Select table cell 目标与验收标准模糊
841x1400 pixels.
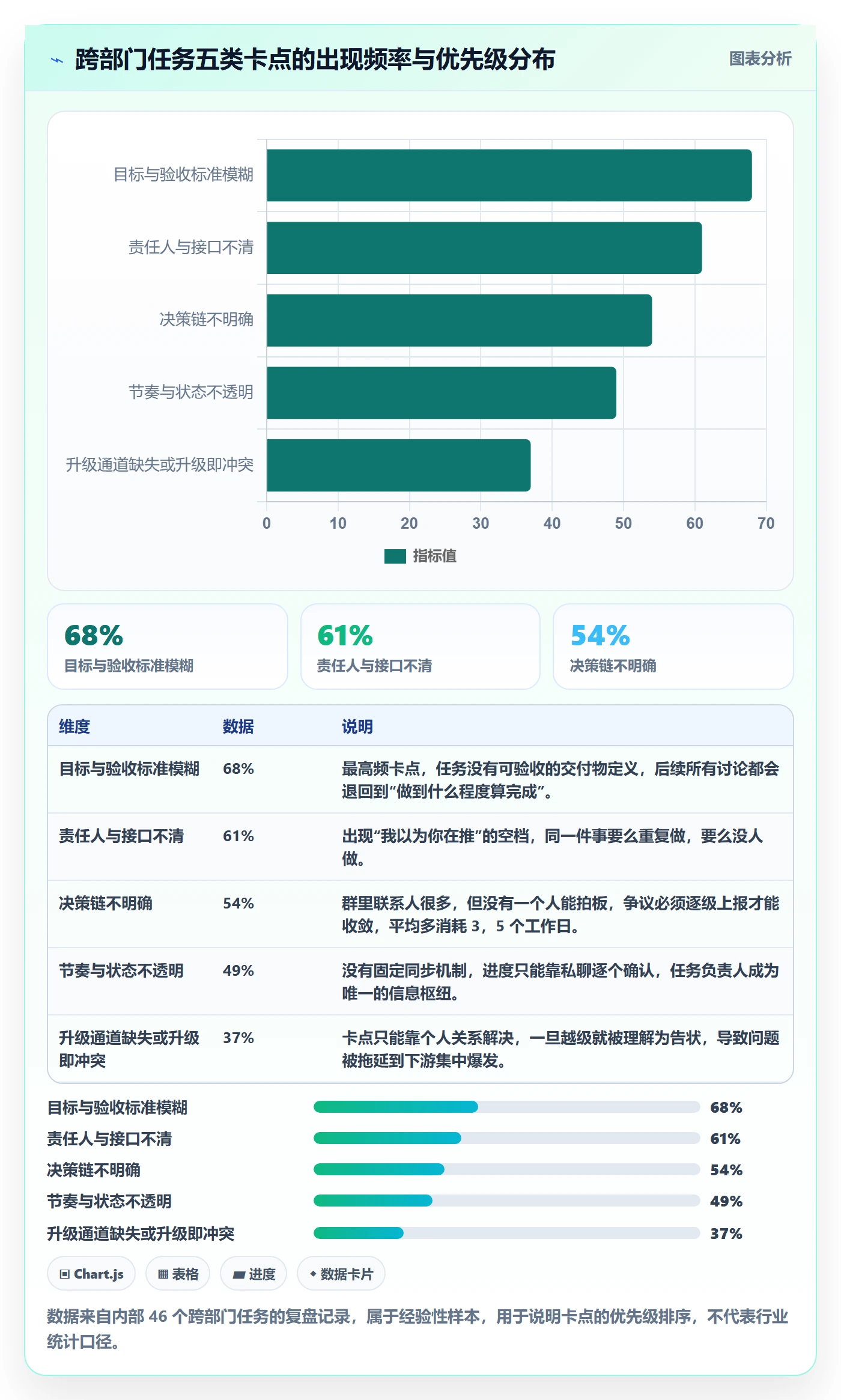pyautogui.click(x=129, y=768)
